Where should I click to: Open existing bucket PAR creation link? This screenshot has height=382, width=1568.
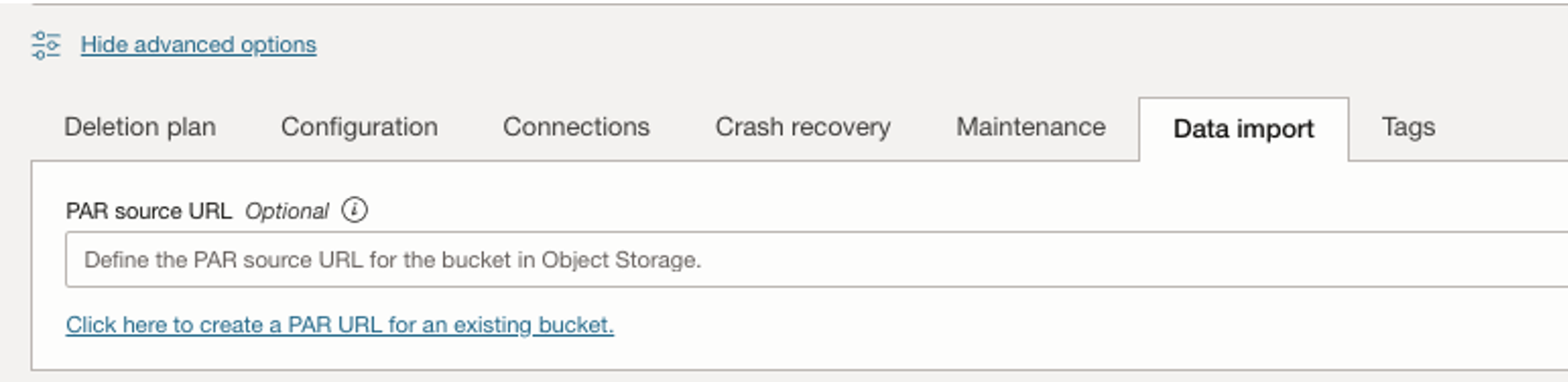[x=340, y=325]
